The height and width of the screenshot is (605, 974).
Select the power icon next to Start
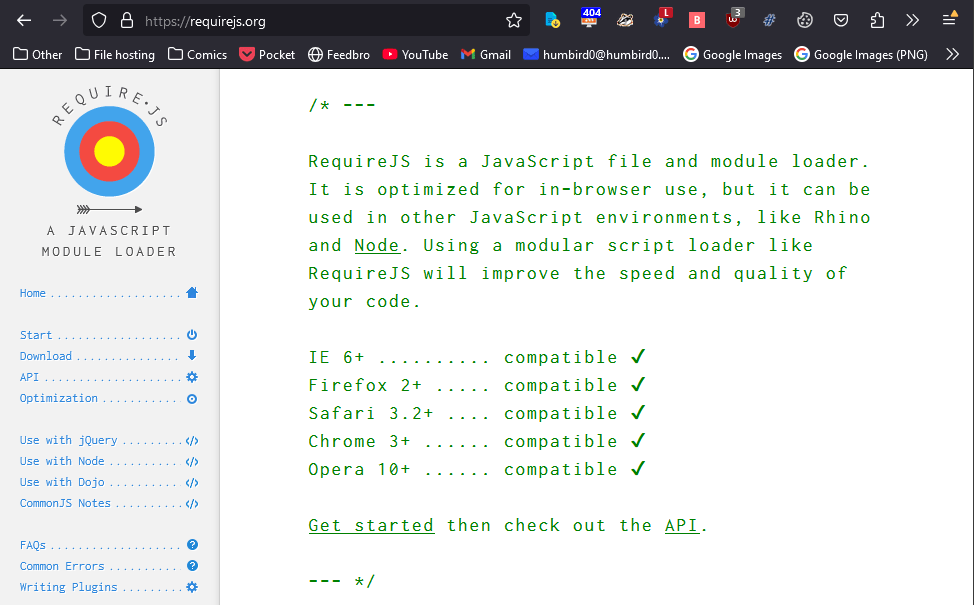tap(190, 334)
